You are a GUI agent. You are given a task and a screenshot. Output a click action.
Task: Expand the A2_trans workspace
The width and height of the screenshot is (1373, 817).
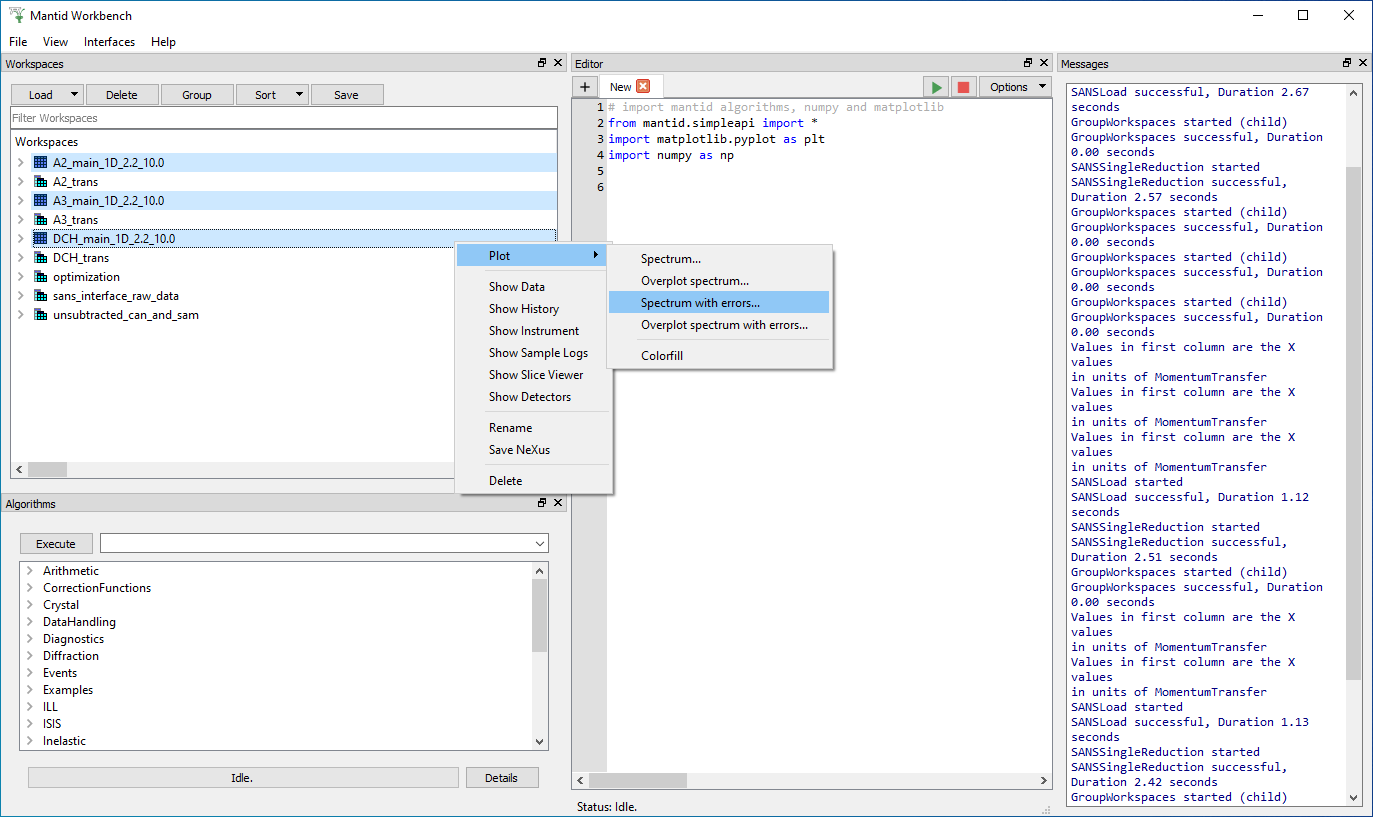20,181
